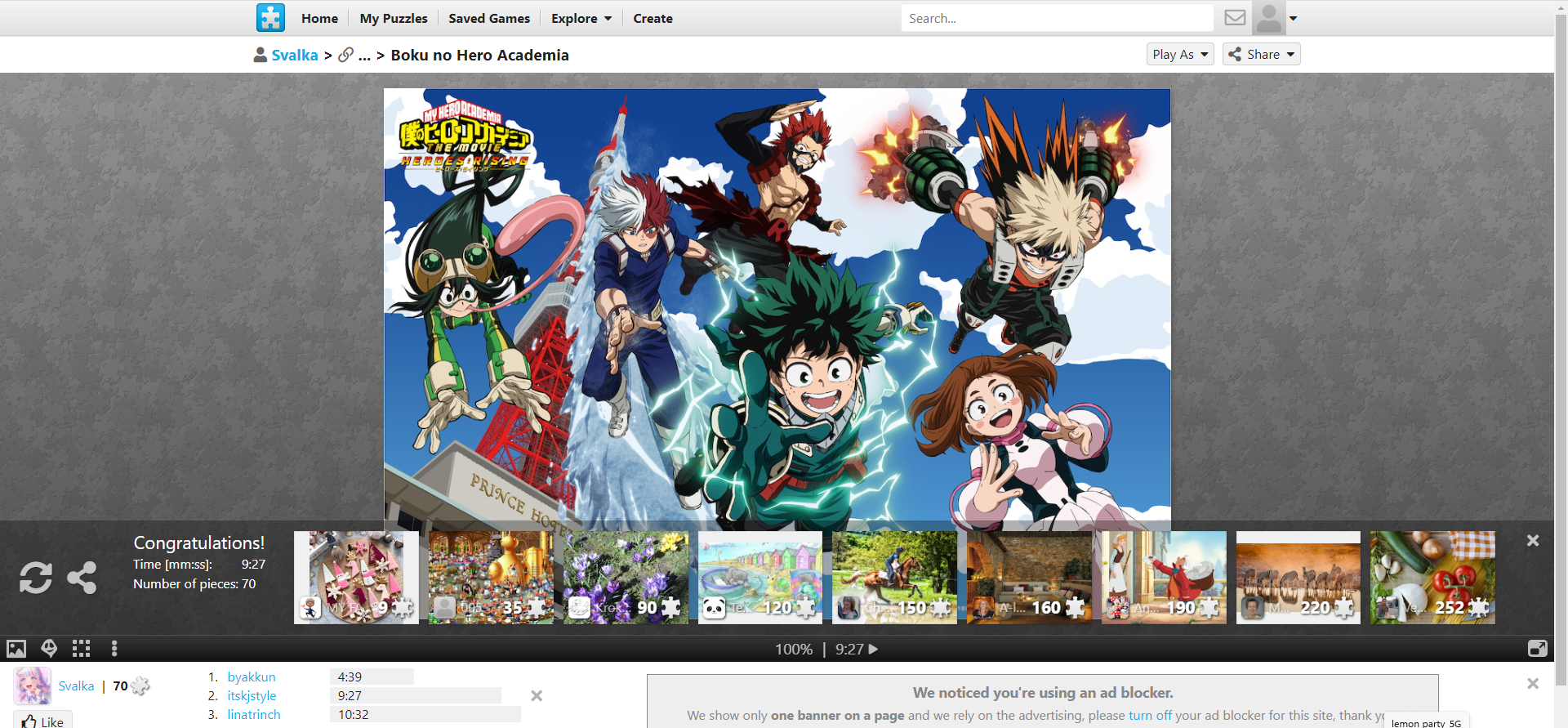Open the Create page
The image size is (1568, 728).
653,18
